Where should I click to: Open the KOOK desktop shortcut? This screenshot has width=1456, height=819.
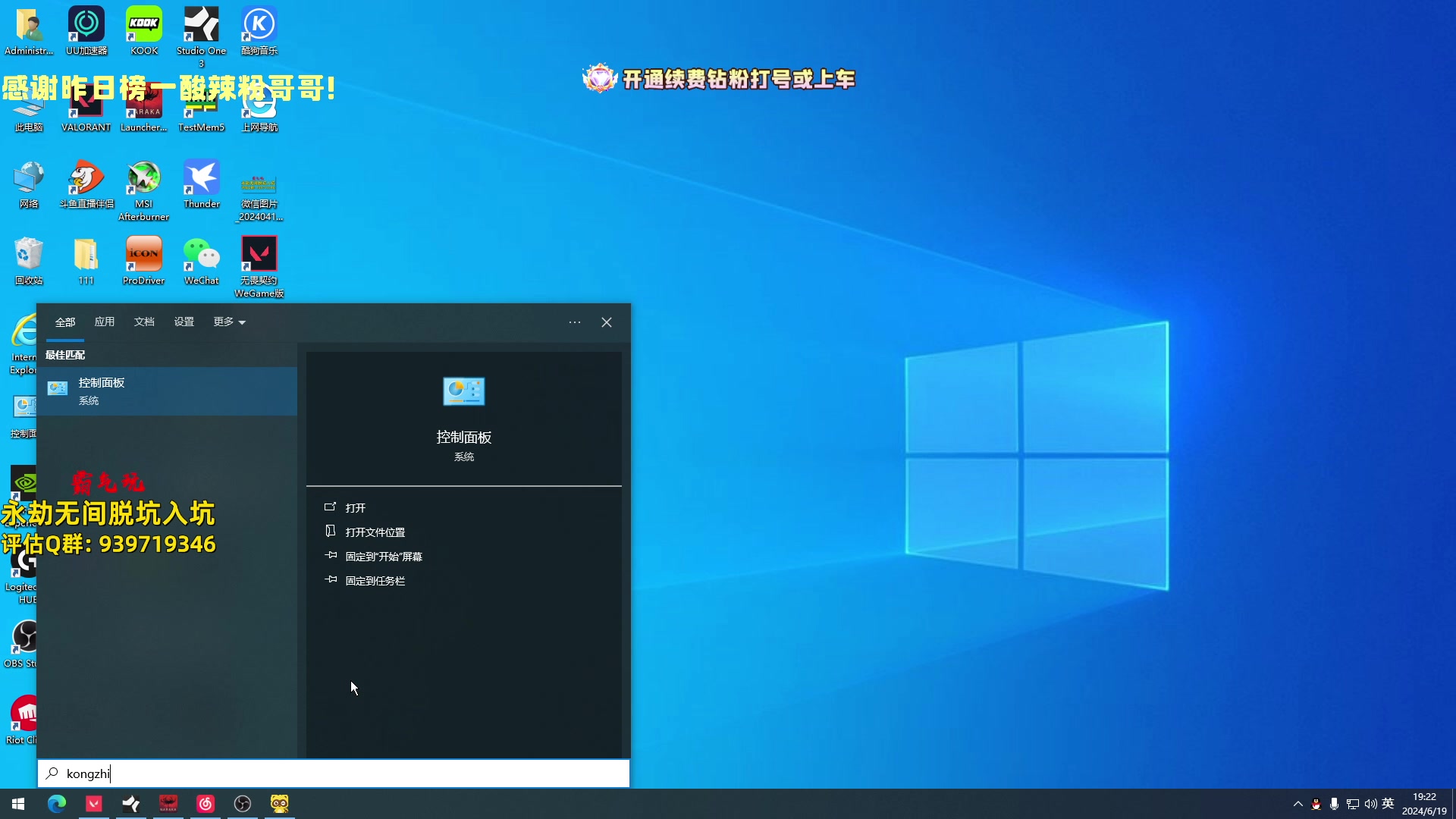(144, 30)
